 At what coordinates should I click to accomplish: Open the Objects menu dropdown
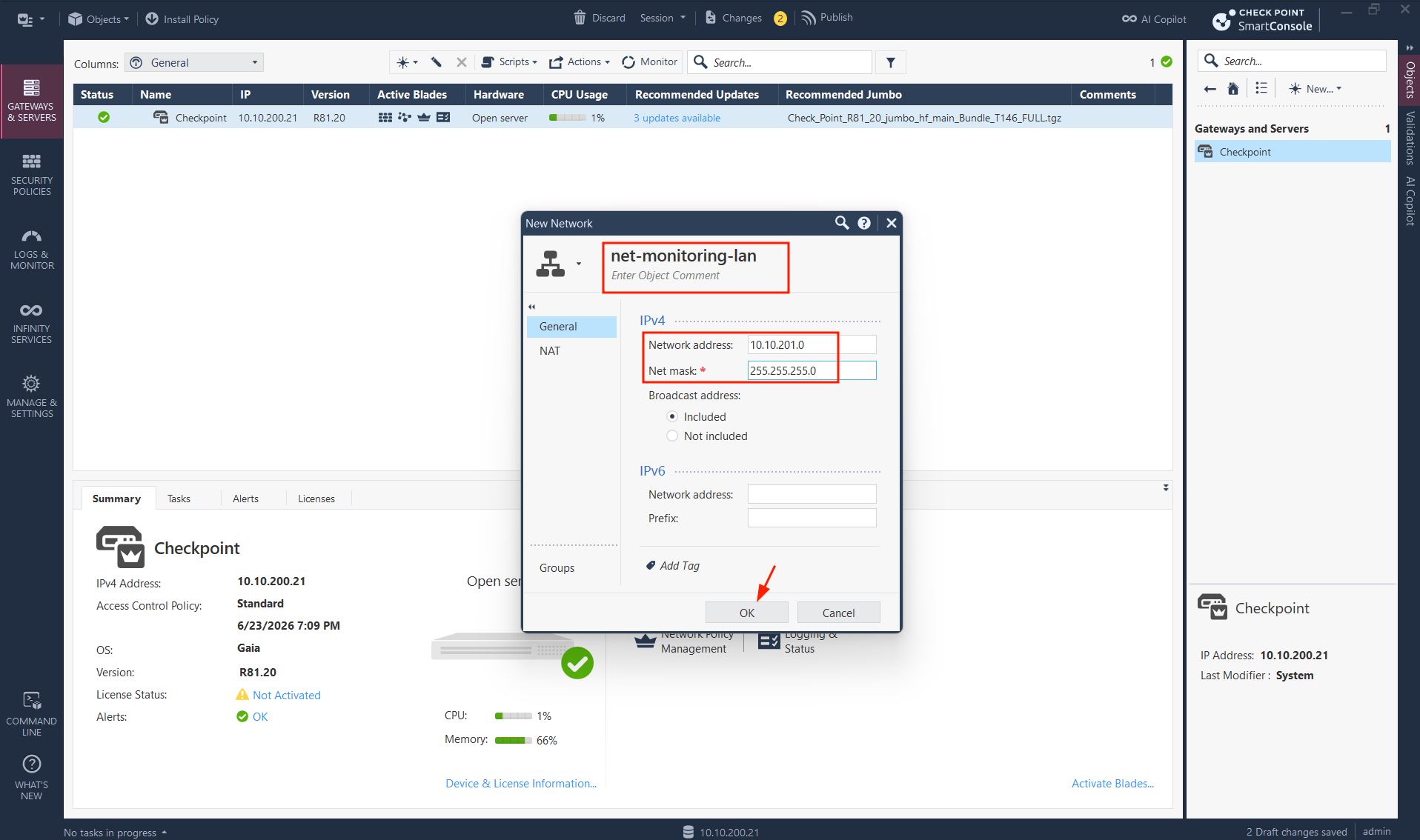pyautogui.click(x=98, y=19)
